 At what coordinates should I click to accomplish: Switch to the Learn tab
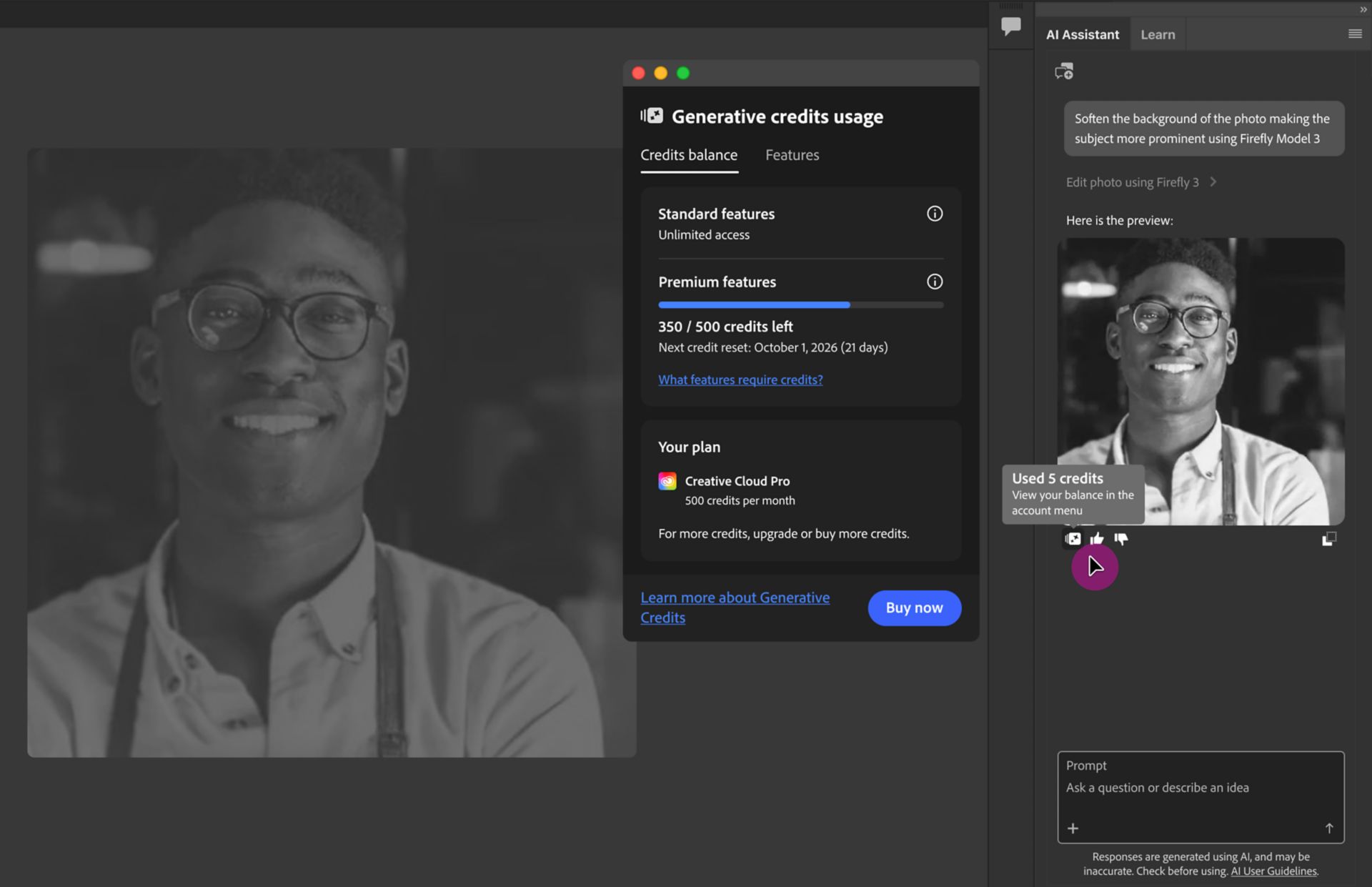tap(1158, 34)
